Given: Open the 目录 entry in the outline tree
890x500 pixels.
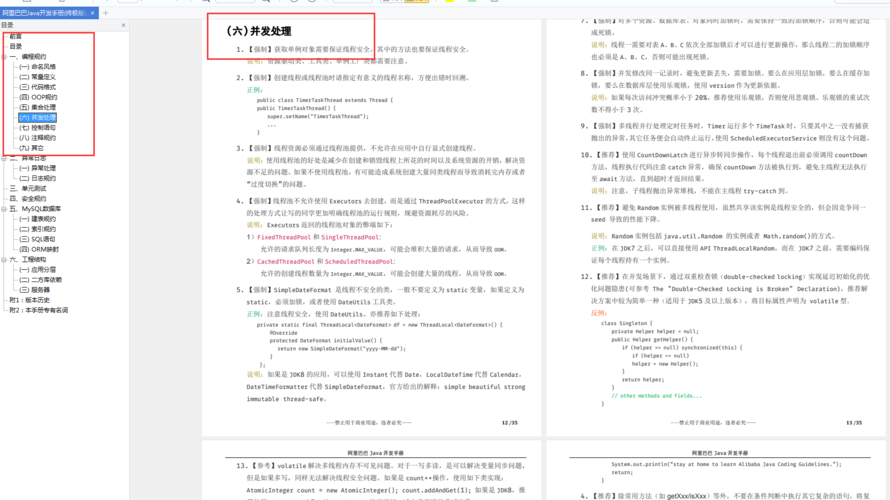Looking at the screenshot, I should pyautogui.click(x=15, y=47).
